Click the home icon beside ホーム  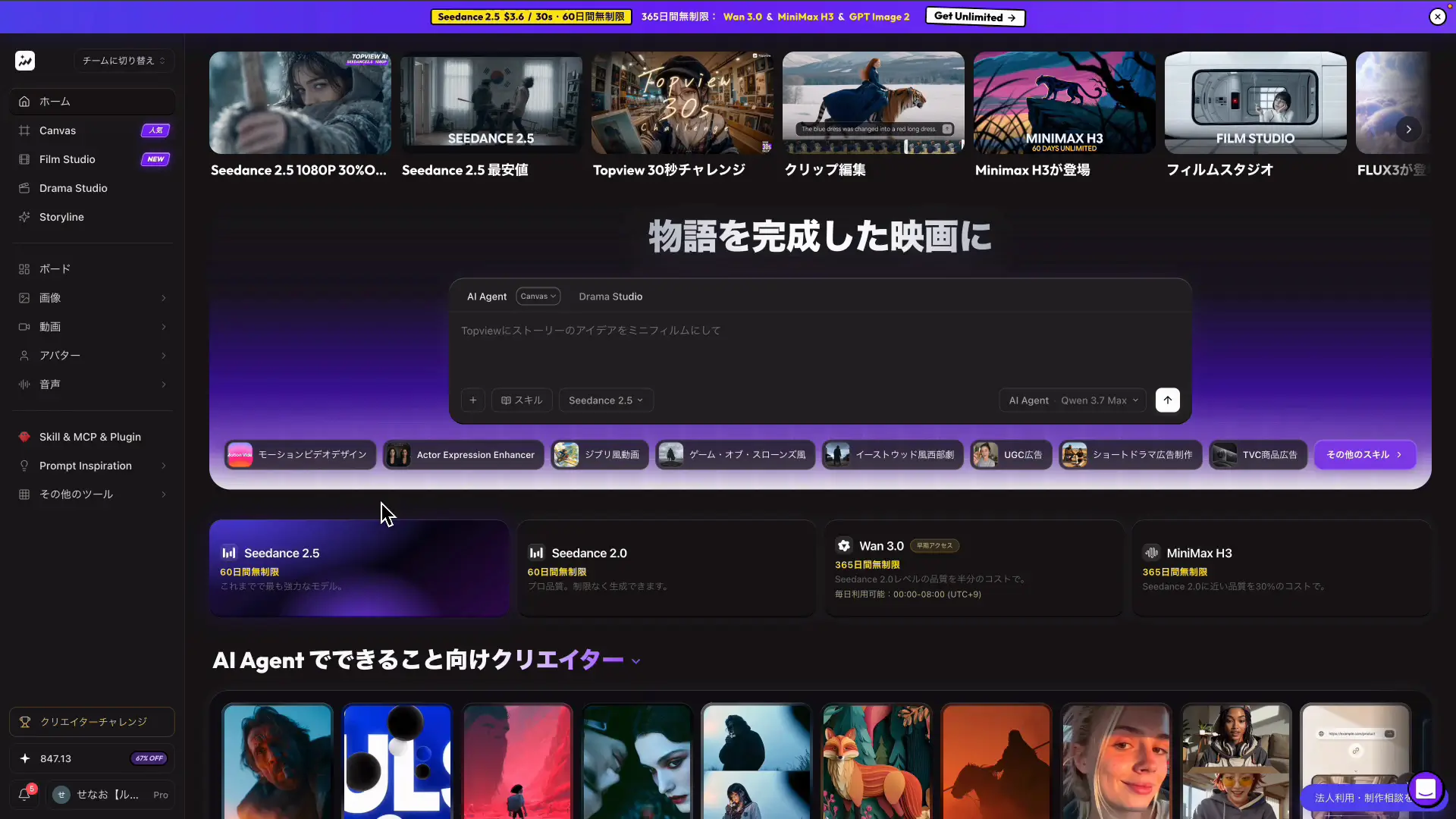point(24,102)
